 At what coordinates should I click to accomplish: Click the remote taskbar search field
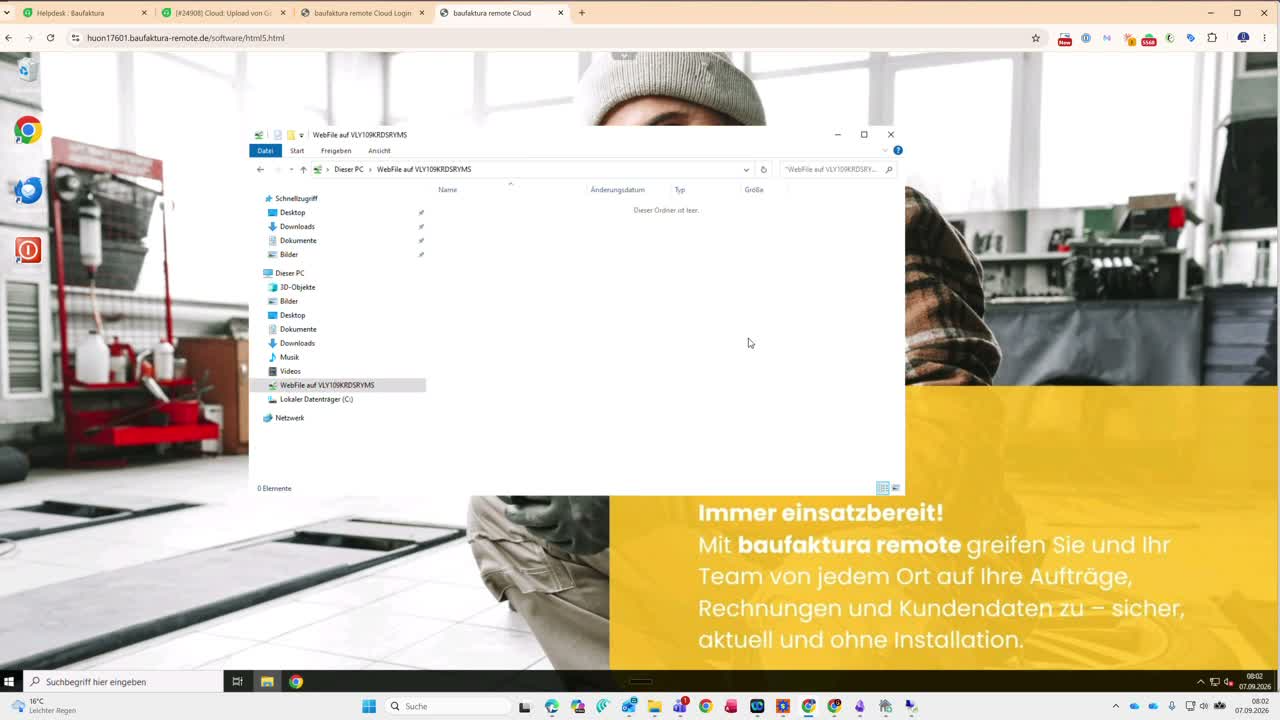click(123, 682)
